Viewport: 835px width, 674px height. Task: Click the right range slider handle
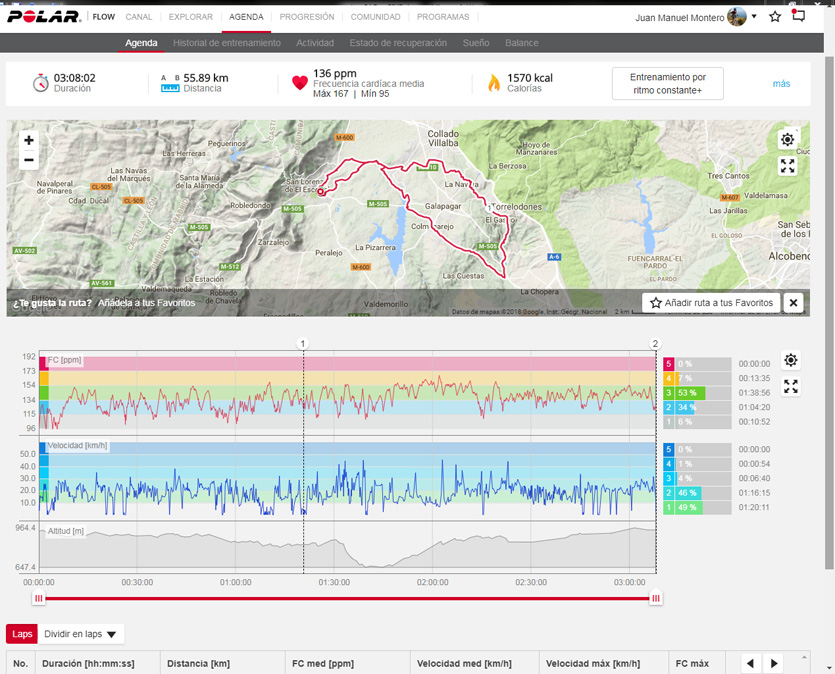point(656,598)
